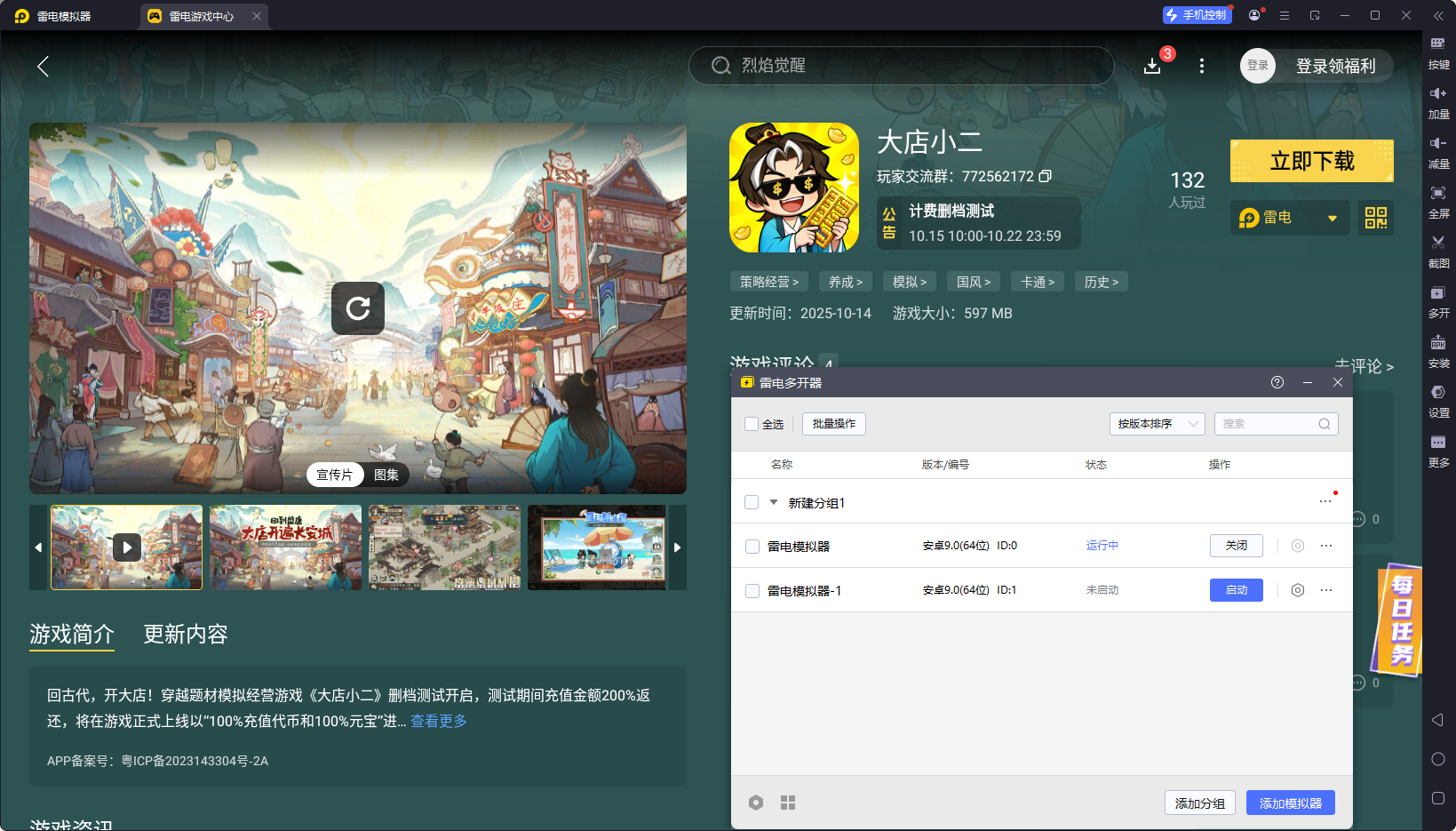1456x831 pixels.
Task: Select the 更新内容 tab
Action: [x=186, y=634]
